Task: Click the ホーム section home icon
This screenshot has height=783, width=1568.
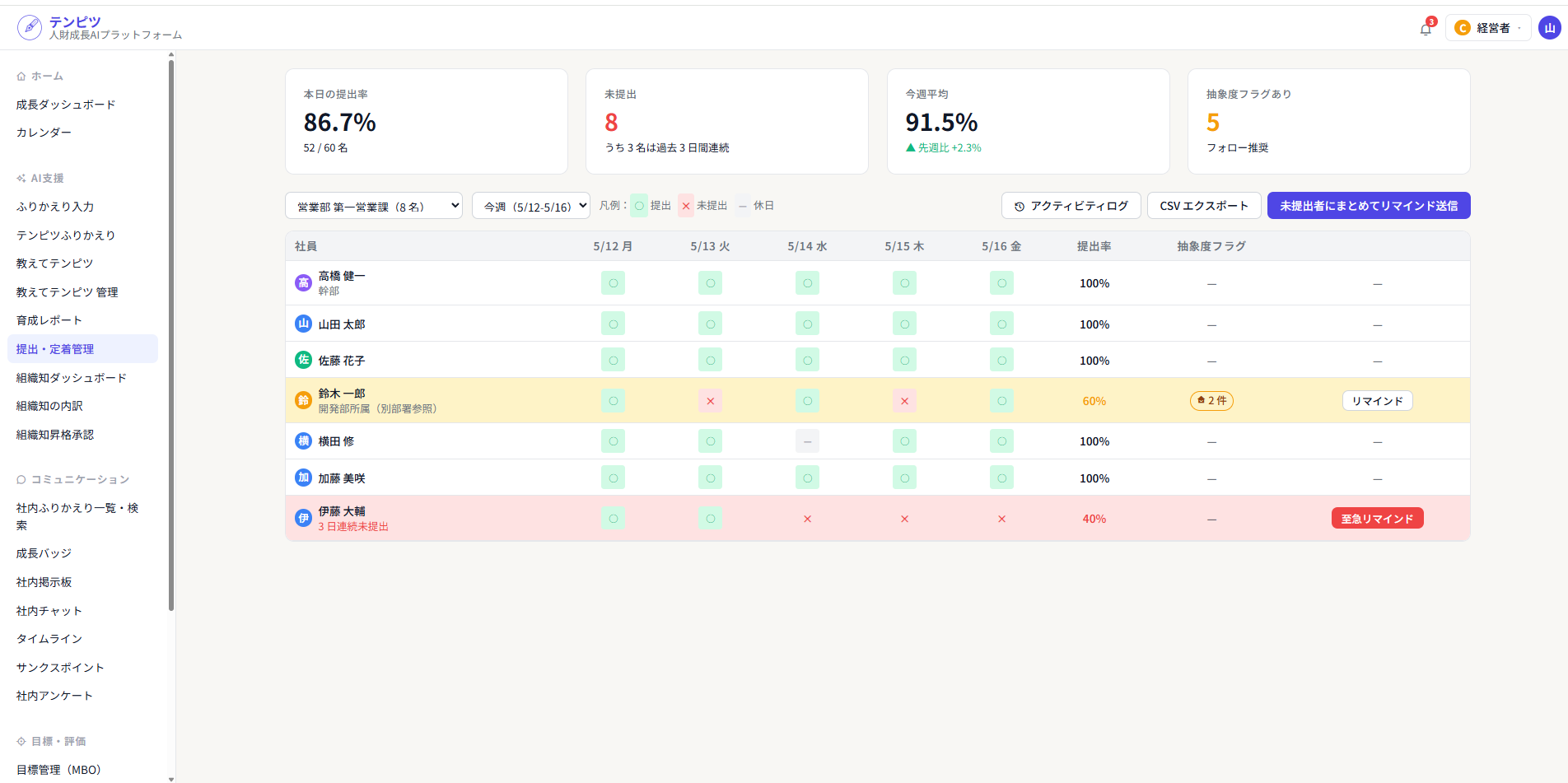Action: tap(21, 77)
